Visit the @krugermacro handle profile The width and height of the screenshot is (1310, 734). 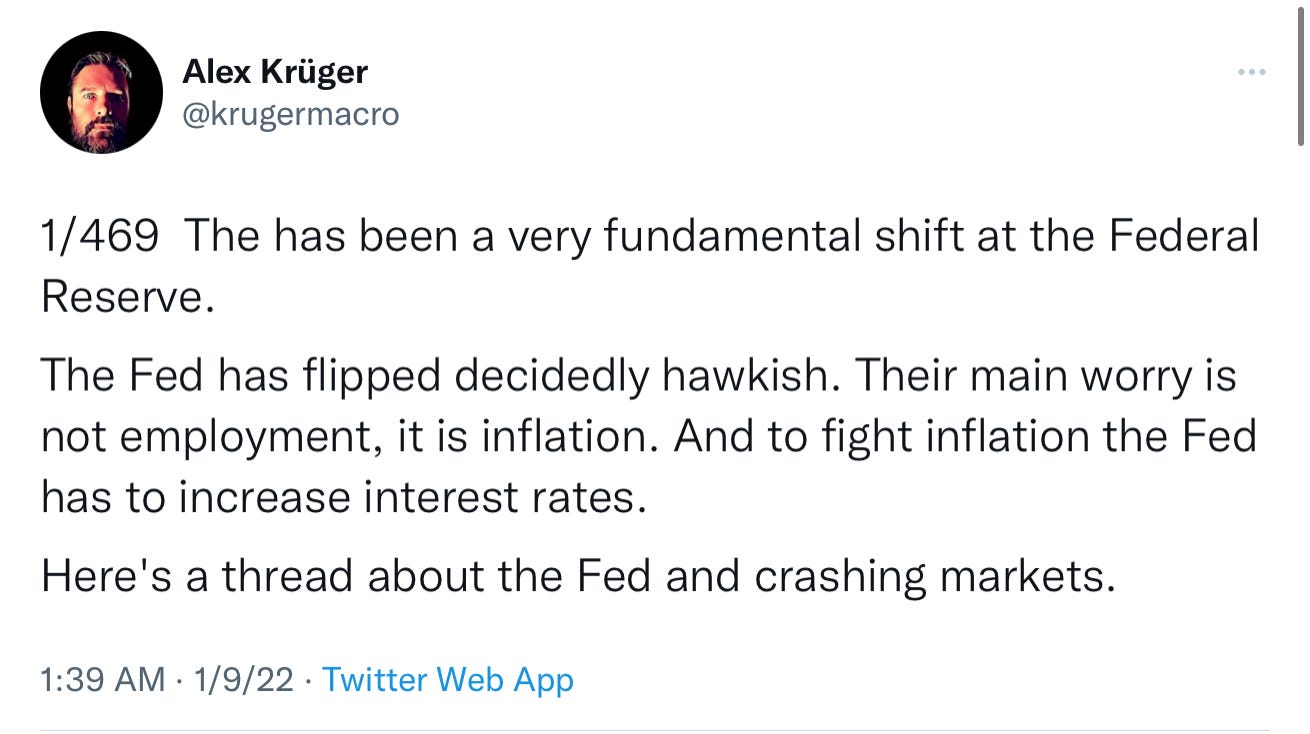coord(291,114)
